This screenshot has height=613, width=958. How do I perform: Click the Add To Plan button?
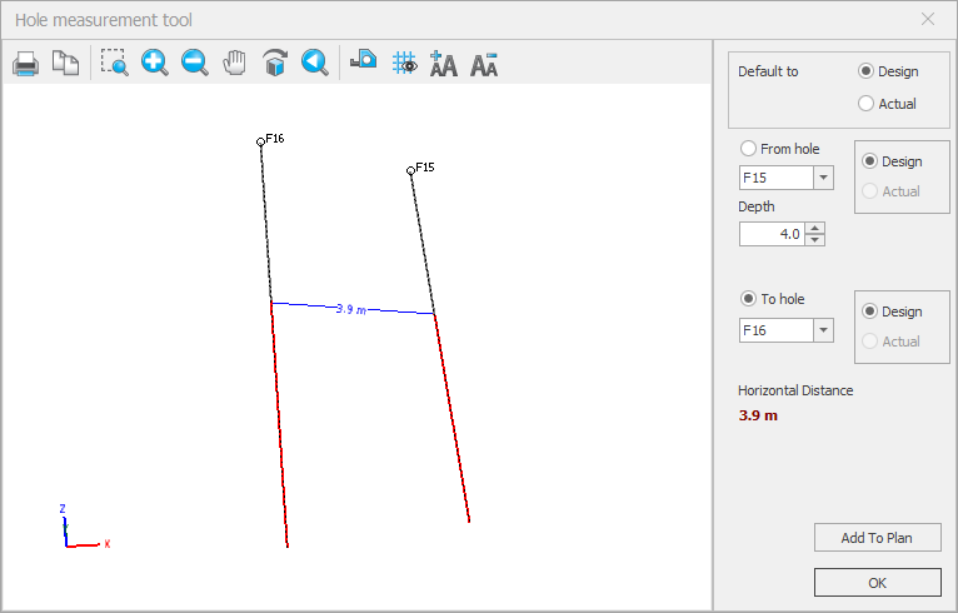(x=877, y=538)
